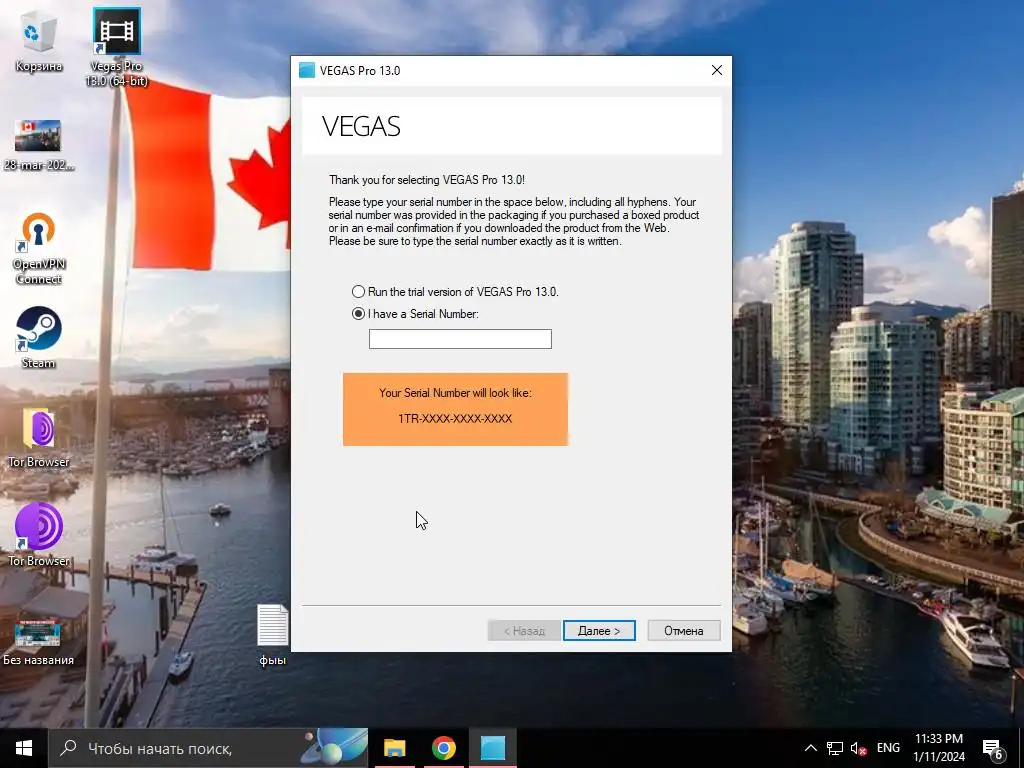Viewport: 1024px width, 768px height.
Task: Choose Run the trial version of VEGAS Pro
Action: (455, 291)
